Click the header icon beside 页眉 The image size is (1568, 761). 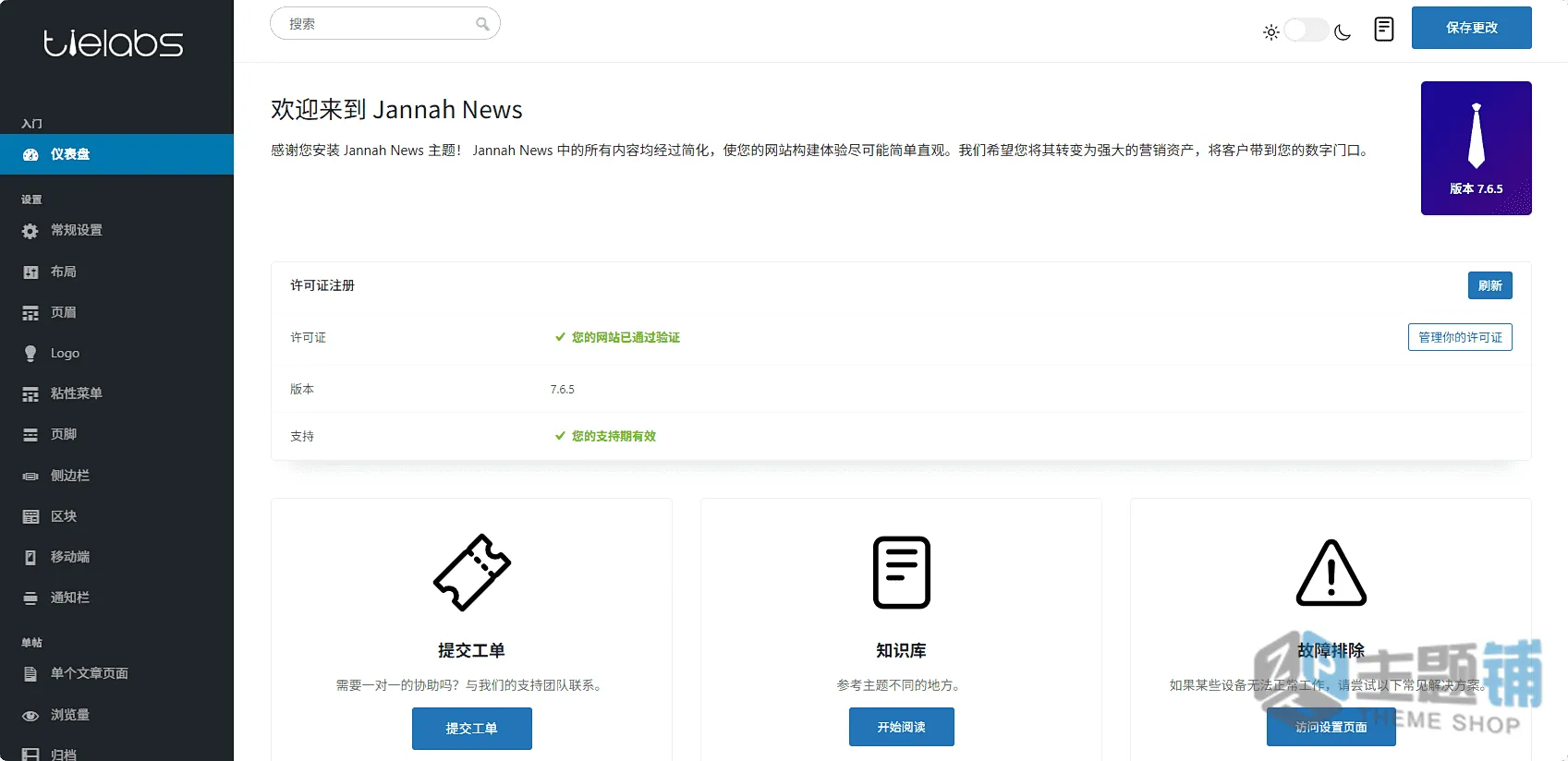[x=30, y=313]
